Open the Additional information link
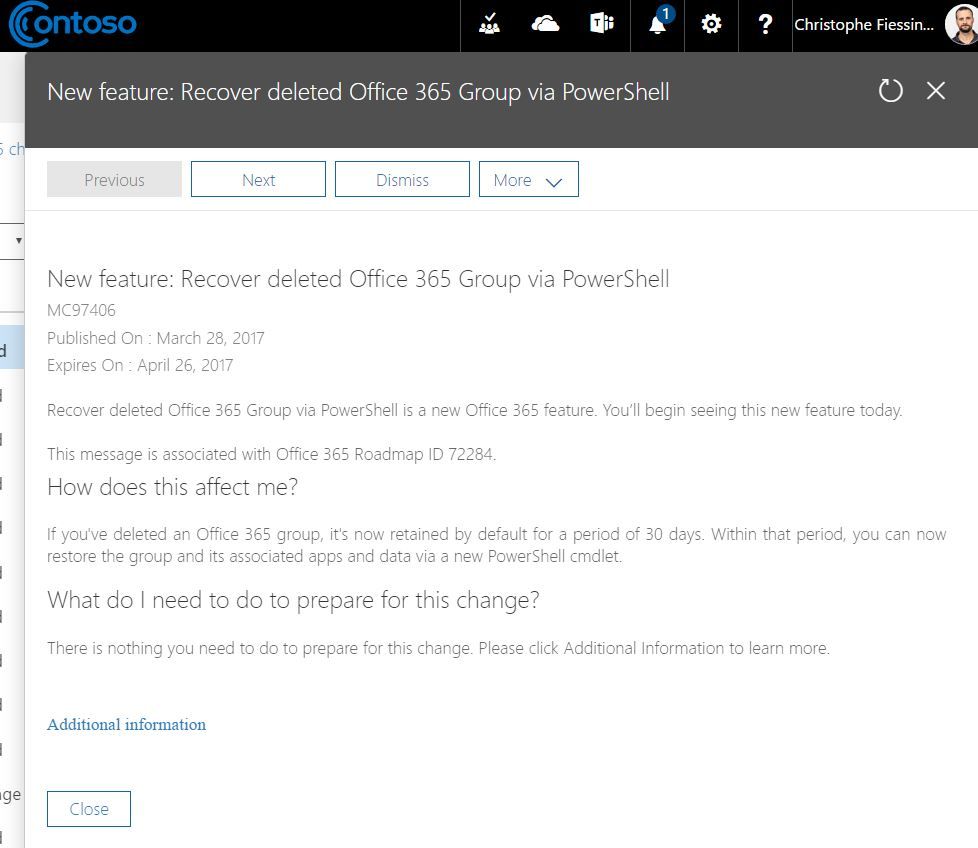This screenshot has width=978, height=848. coord(127,725)
